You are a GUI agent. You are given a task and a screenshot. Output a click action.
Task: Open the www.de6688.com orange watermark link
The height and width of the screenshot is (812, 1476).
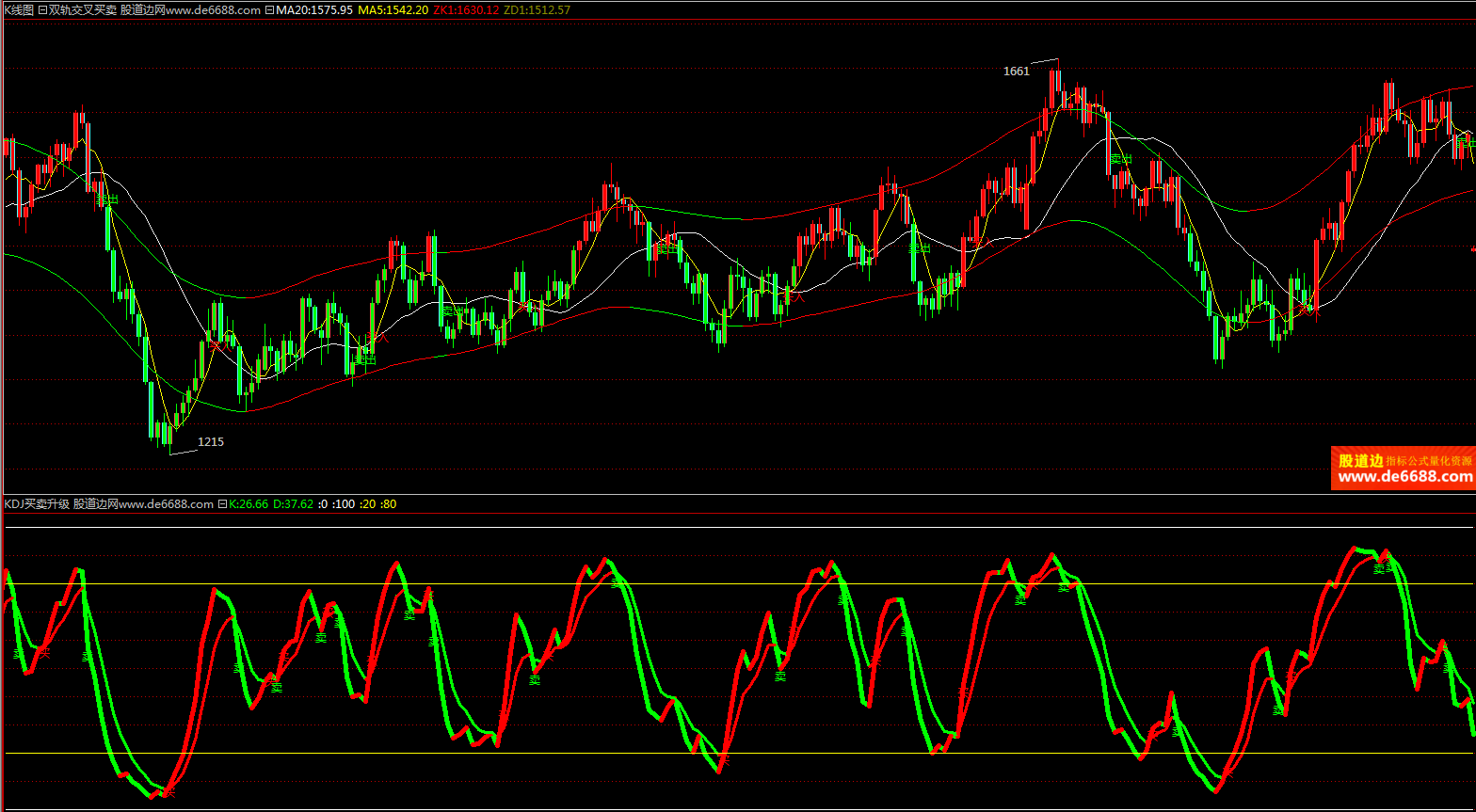tap(1404, 477)
